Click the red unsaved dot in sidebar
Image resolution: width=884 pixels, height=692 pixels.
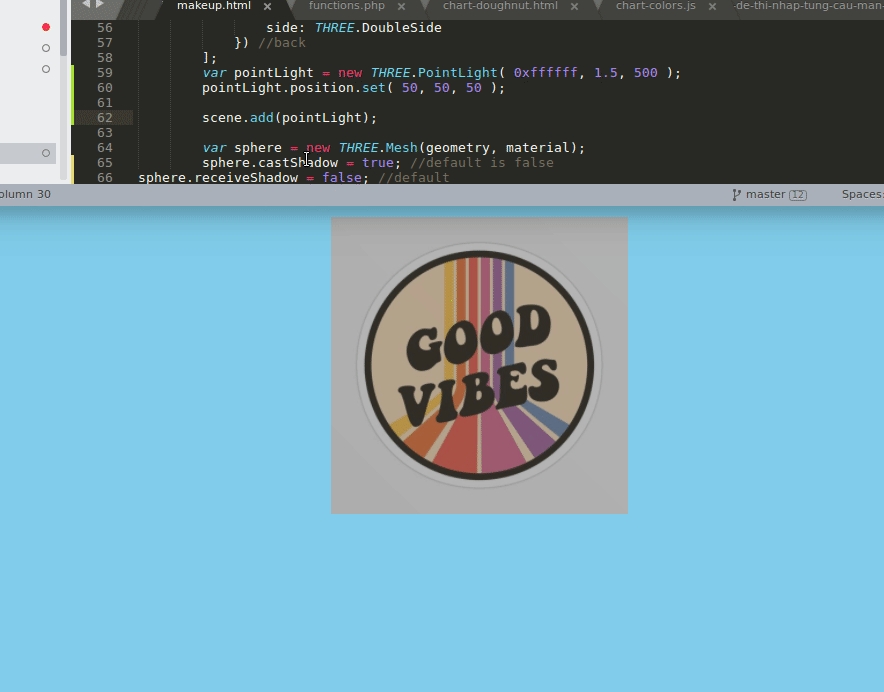(46, 27)
